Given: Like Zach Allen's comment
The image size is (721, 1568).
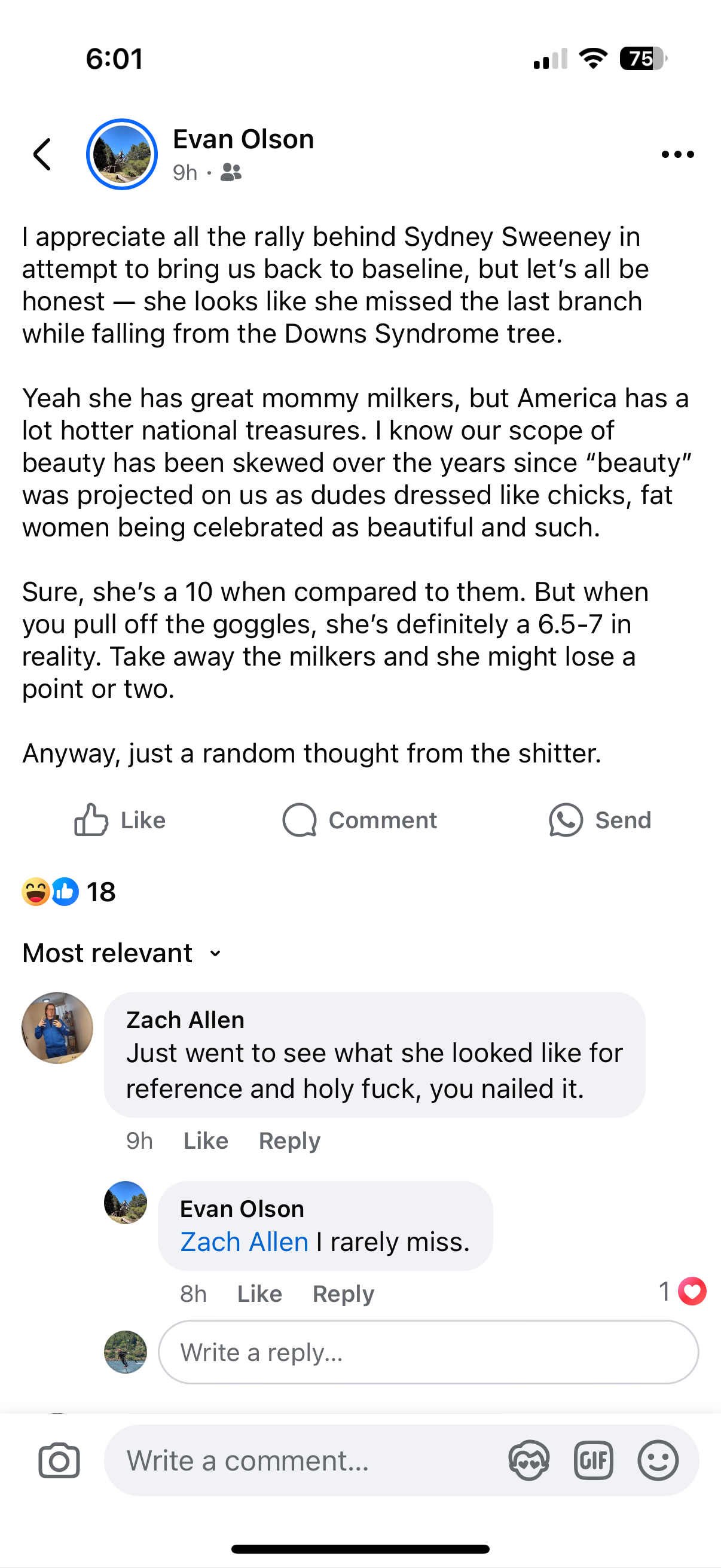Looking at the screenshot, I should 206,1140.
